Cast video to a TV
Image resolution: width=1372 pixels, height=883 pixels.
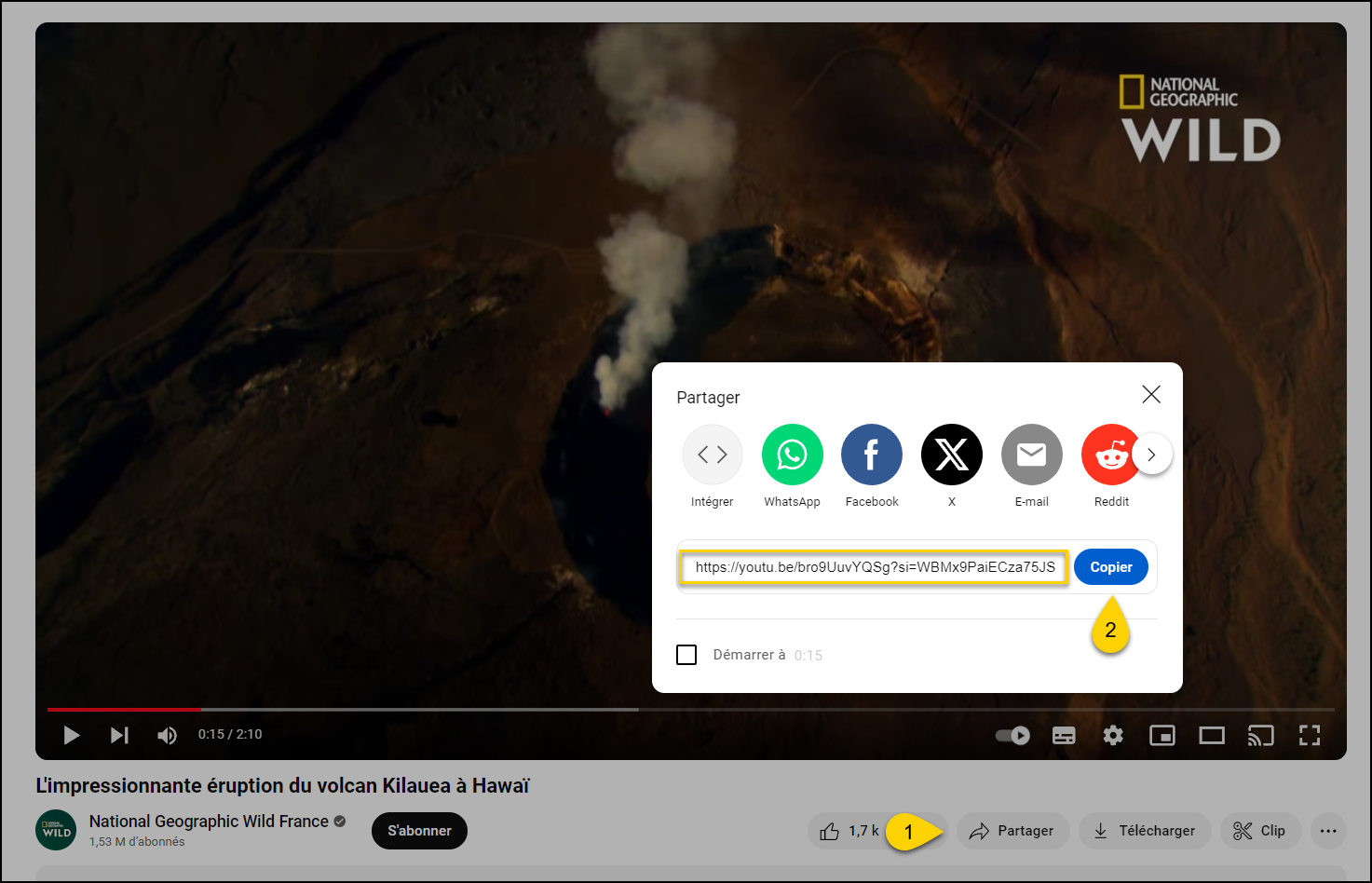pos(1260,736)
